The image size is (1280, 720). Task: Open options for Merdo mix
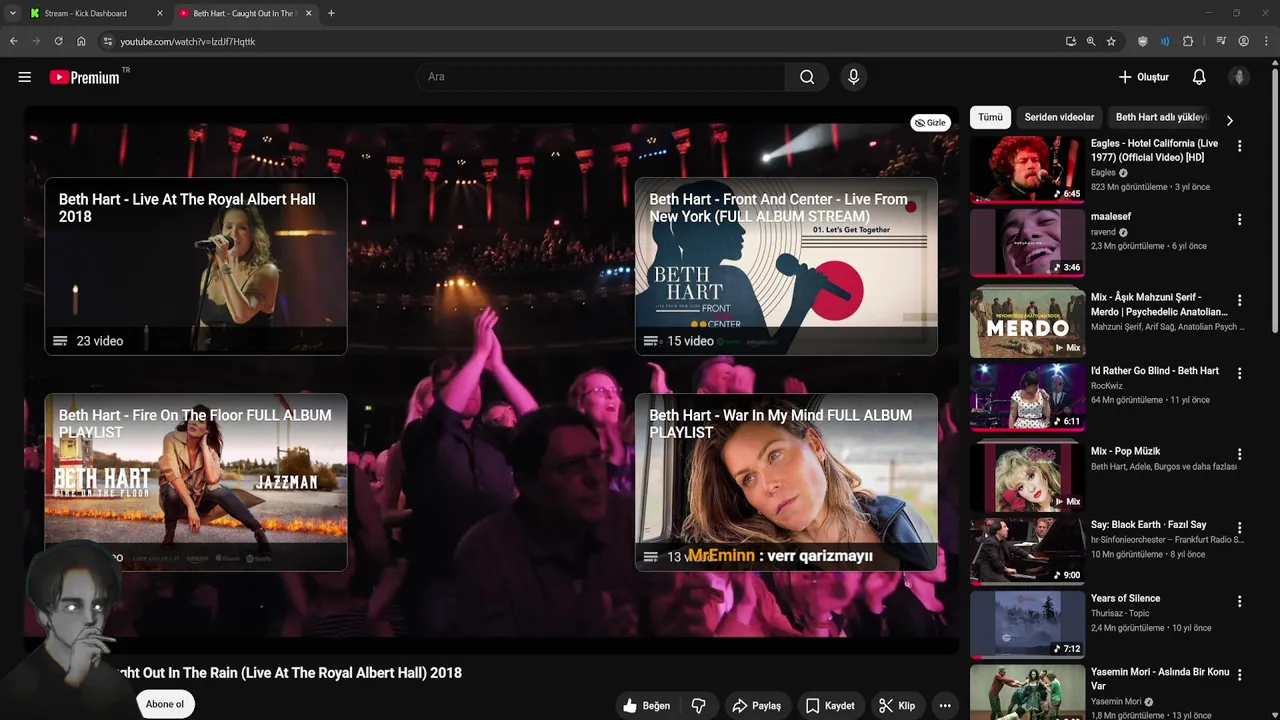coord(1240,300)
